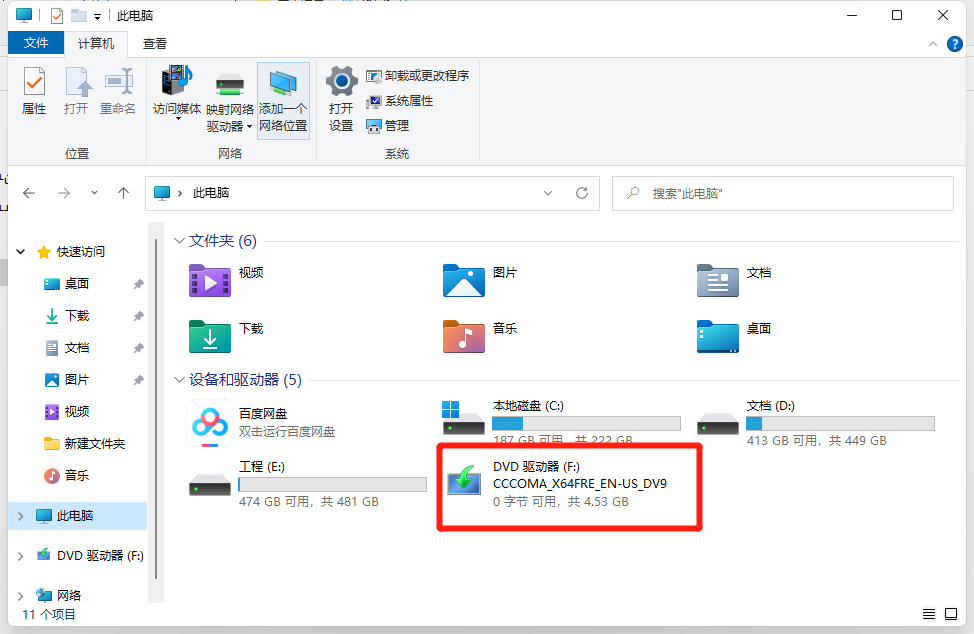Unpin 图片 using its pin icon

click(139, 380)
